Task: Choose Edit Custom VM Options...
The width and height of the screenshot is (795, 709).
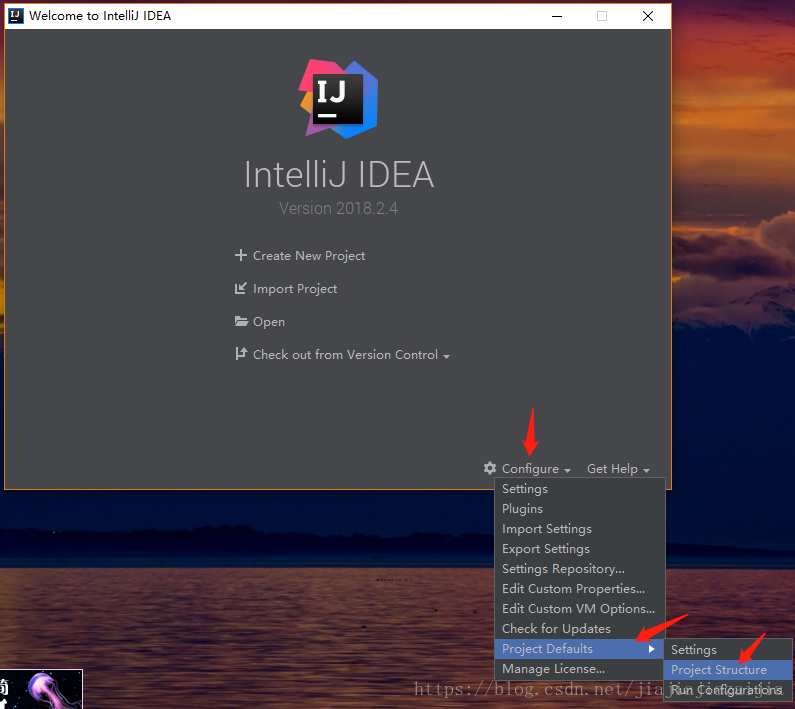Action: (580, 609)
